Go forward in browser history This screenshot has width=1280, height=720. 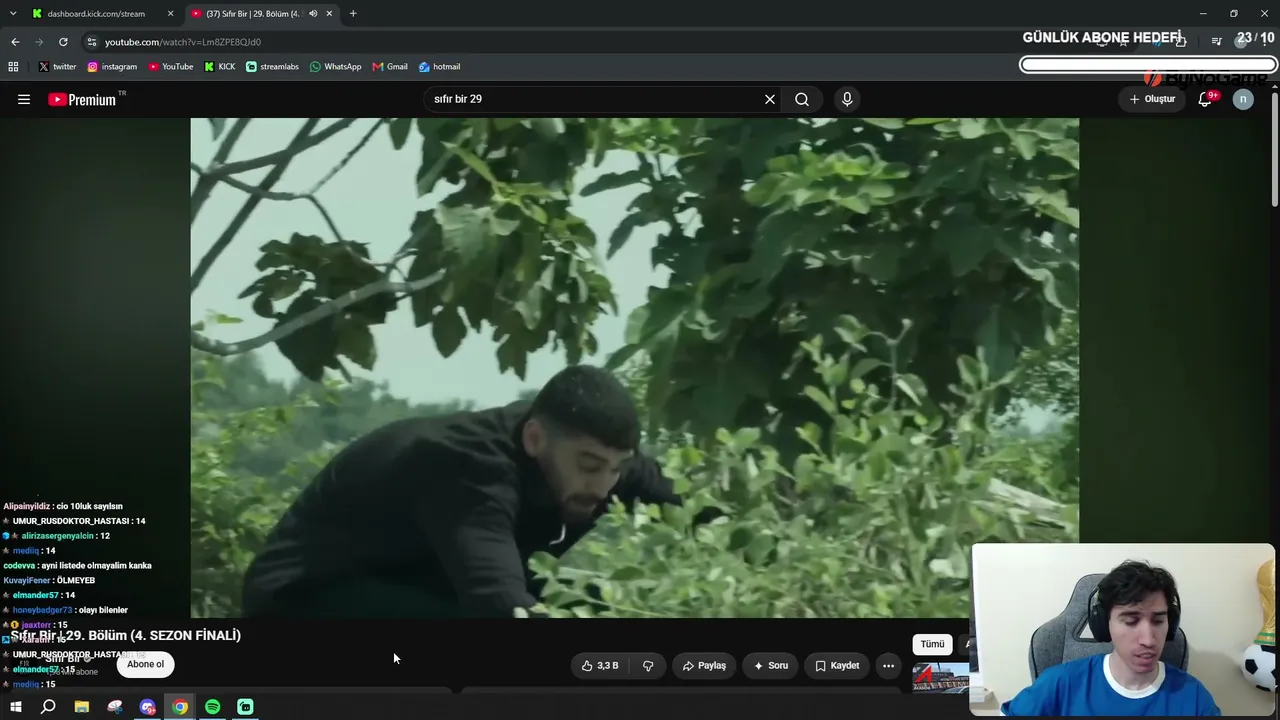pos(39,42)
